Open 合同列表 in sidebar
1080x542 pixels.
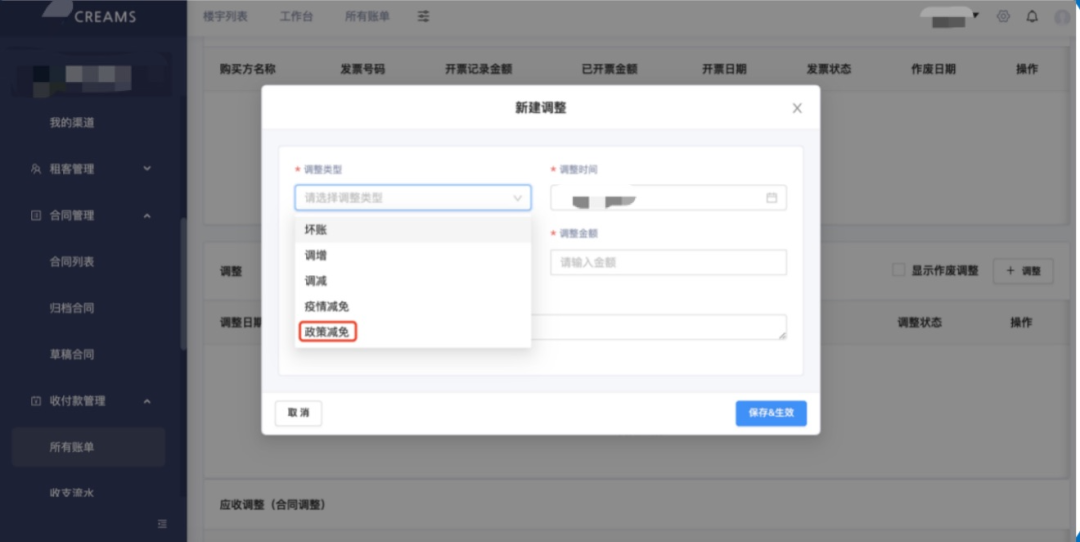tap(72, 262)
